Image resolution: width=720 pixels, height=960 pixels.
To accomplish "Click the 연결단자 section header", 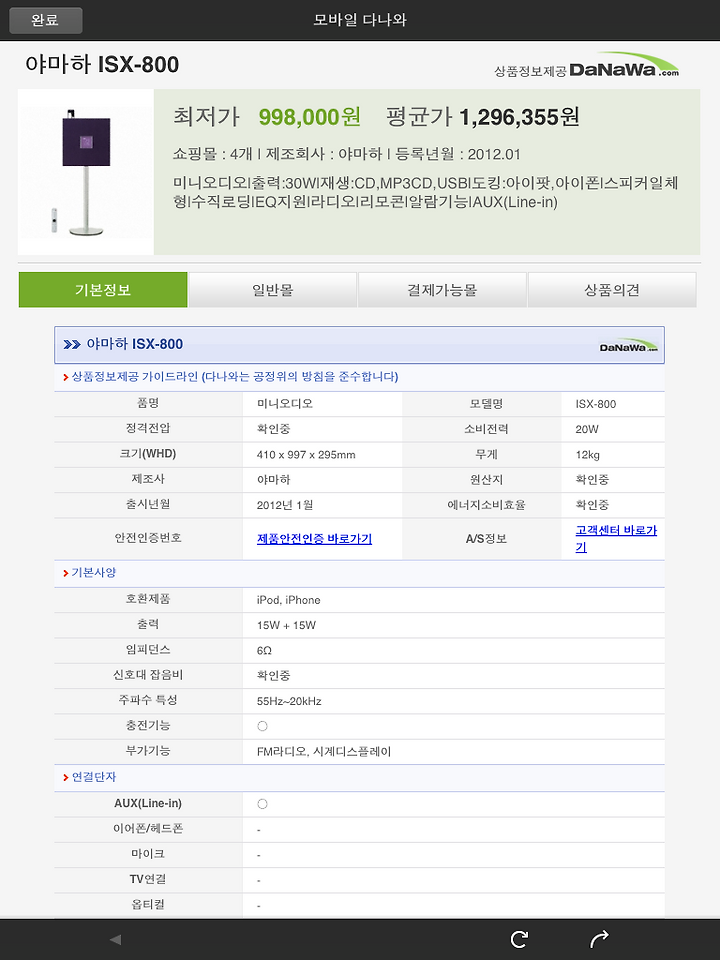I will [93, 777].
